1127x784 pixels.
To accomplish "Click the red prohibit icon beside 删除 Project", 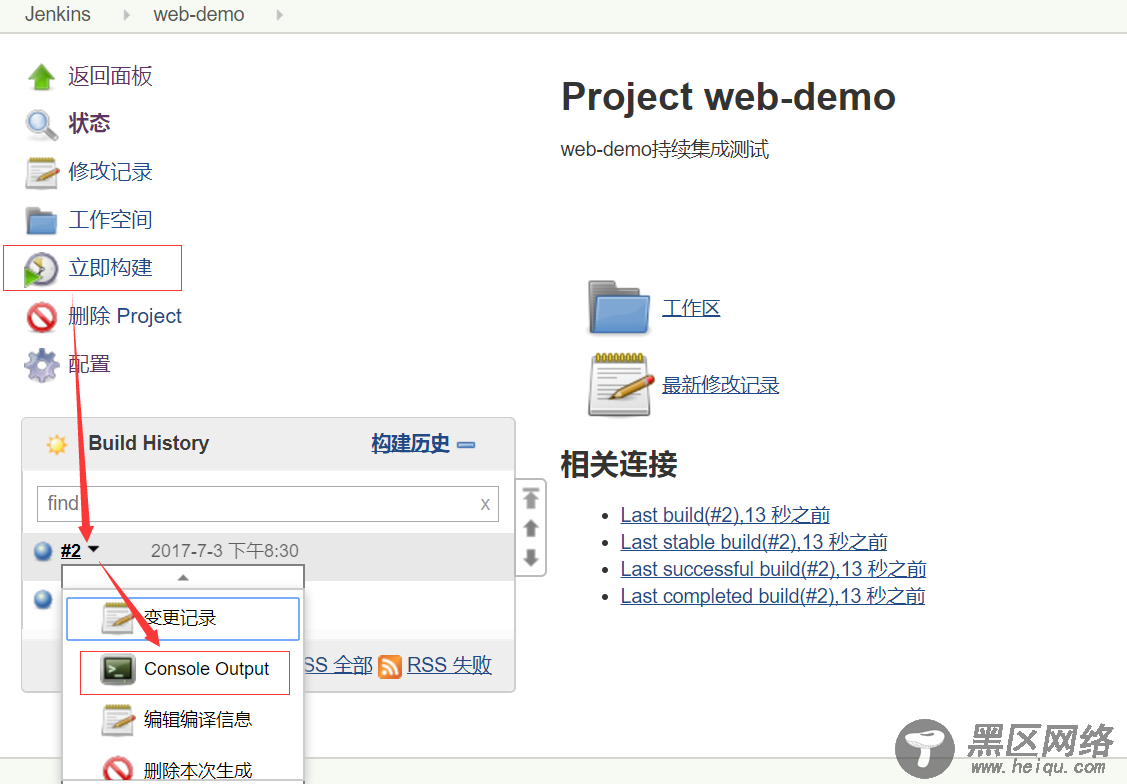I will 42,317.
